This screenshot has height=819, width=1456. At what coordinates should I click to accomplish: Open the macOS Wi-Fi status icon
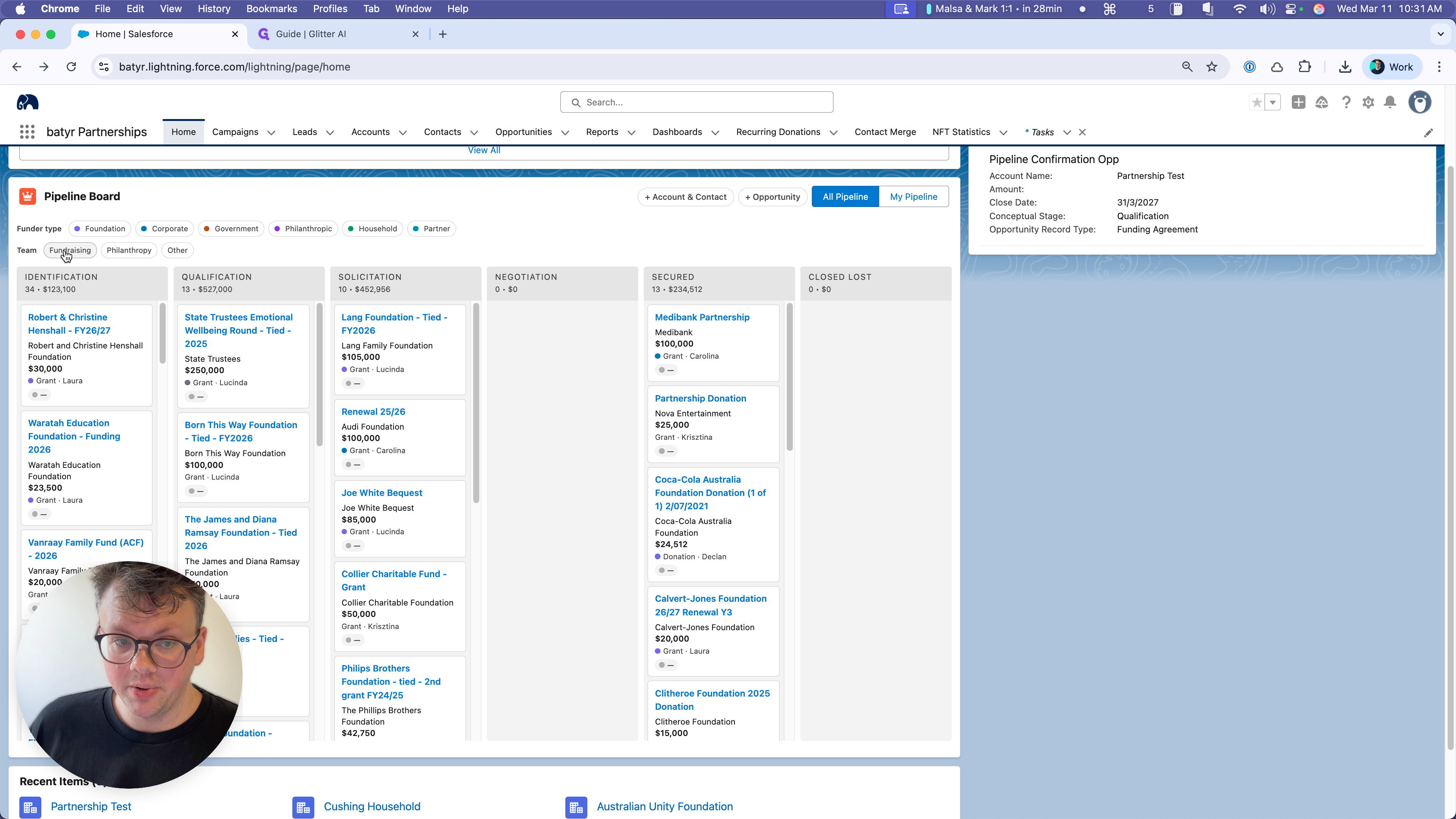click(x=1239, y=9)
